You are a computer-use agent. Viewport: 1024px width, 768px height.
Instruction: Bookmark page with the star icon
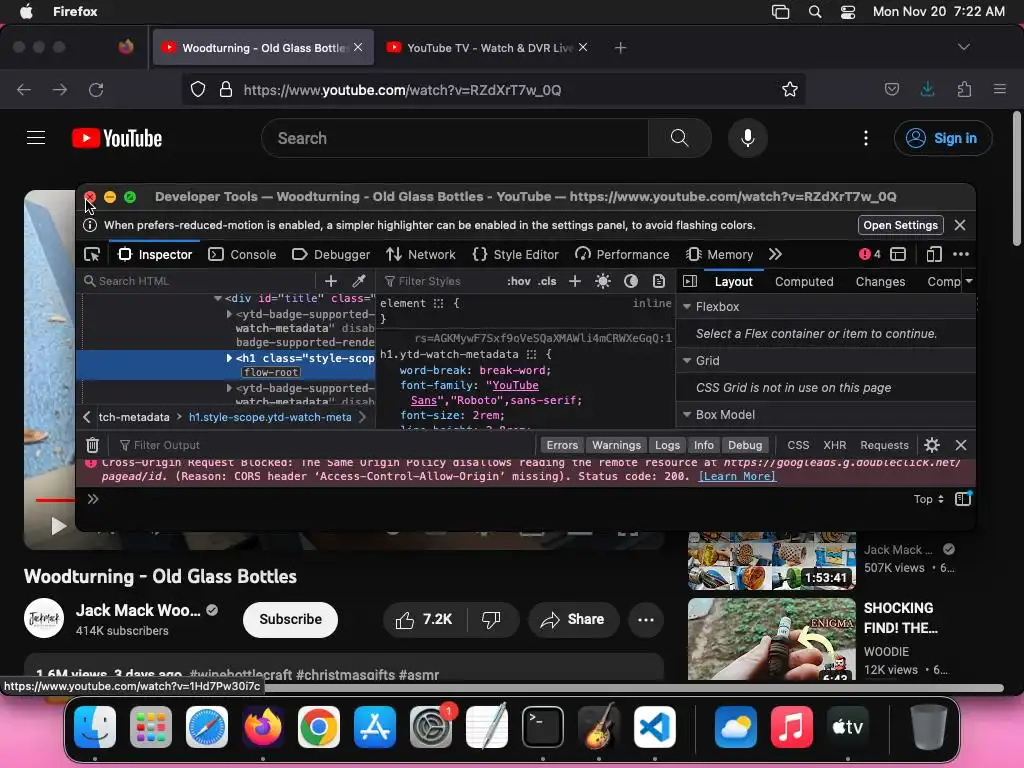[x=790, y=89]
